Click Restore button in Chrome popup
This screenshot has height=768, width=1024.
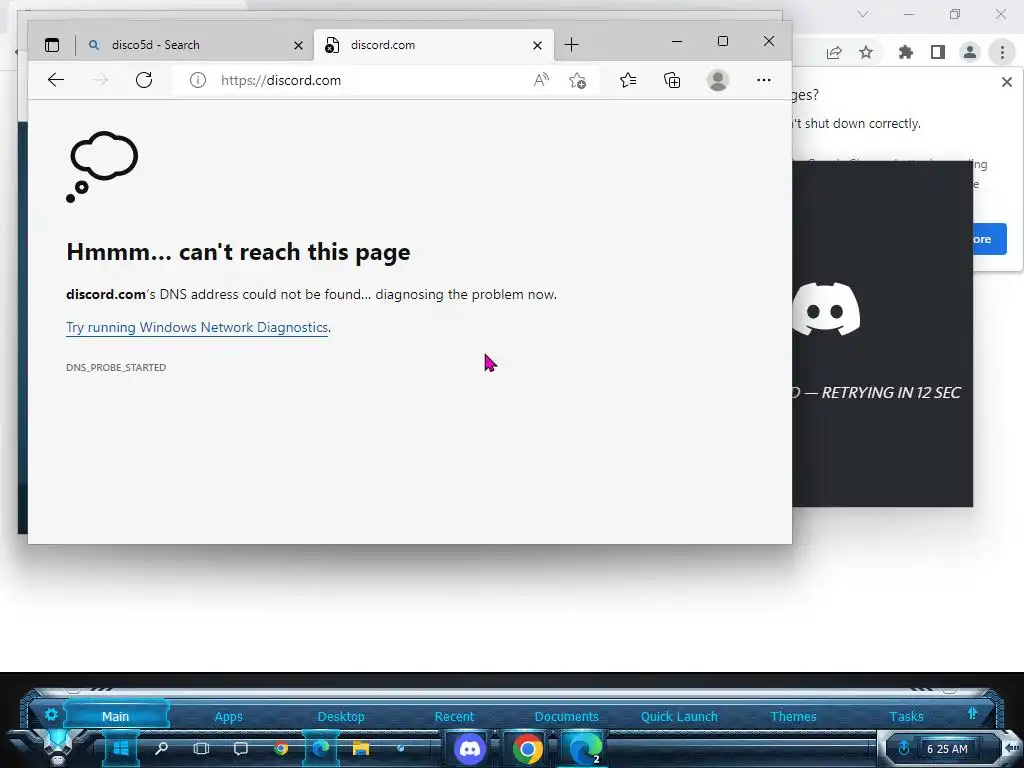989,240
